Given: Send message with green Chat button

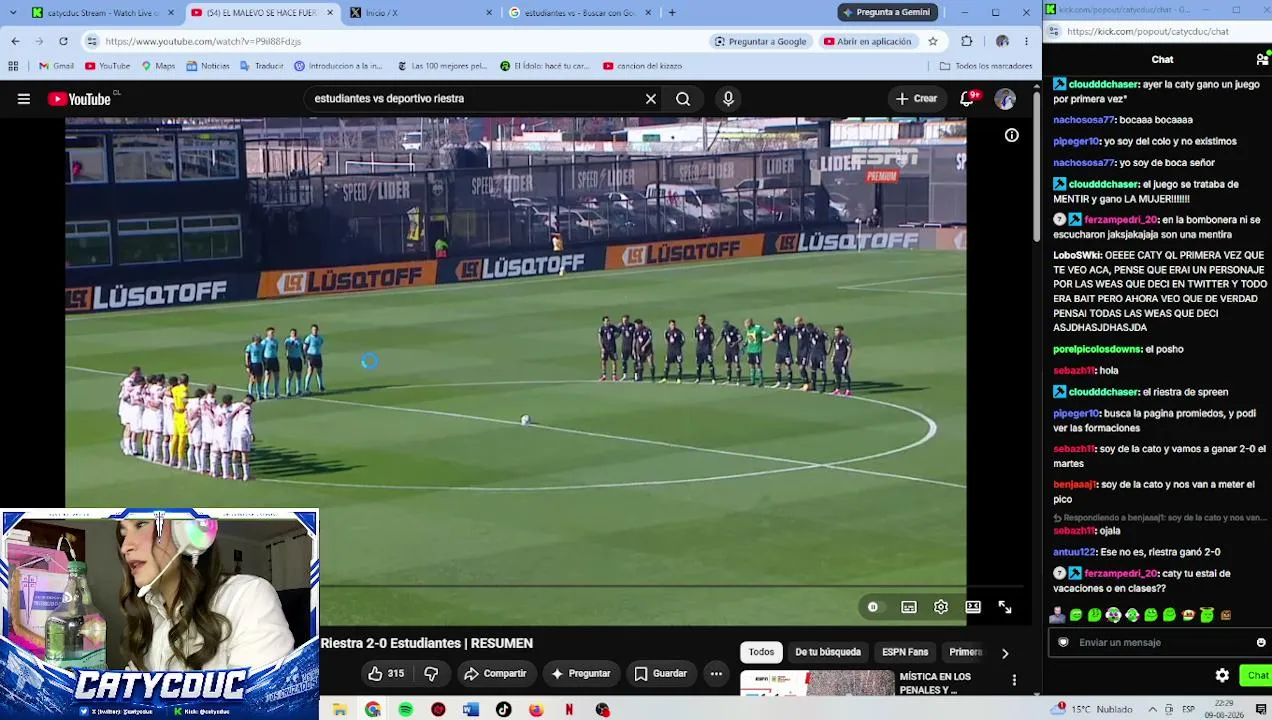Looking at the screenshot, I should pyautogui.click(x=1257, y=676).
